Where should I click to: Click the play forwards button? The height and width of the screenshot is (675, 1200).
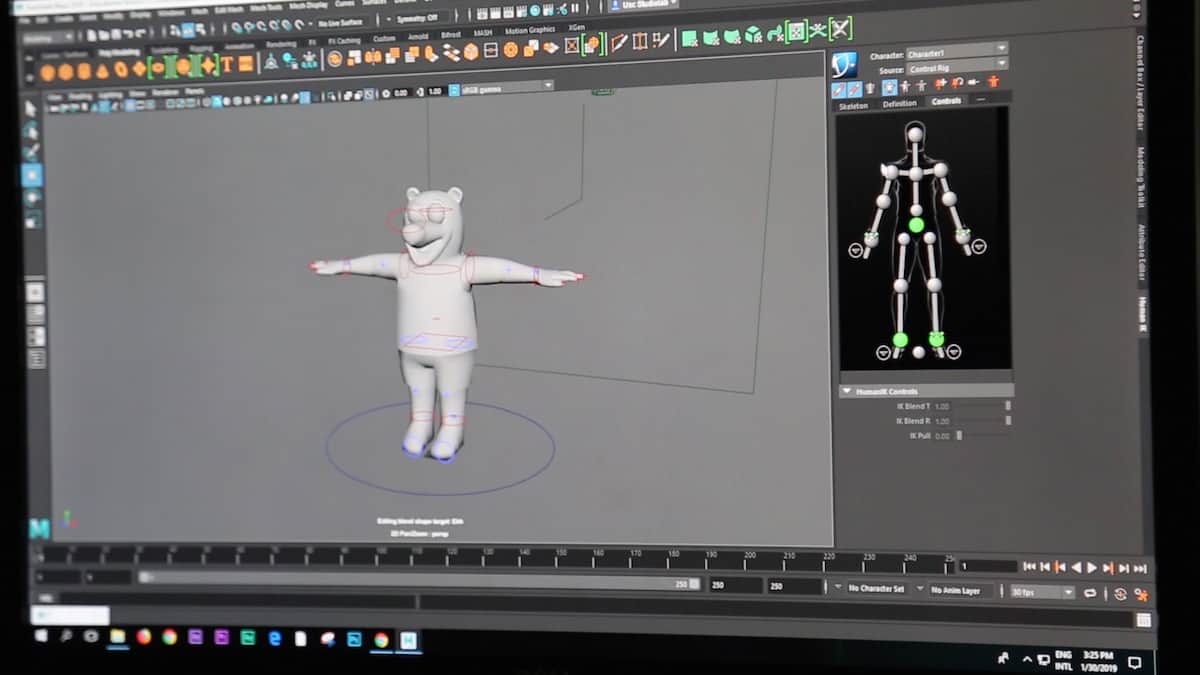(1092, 567)
